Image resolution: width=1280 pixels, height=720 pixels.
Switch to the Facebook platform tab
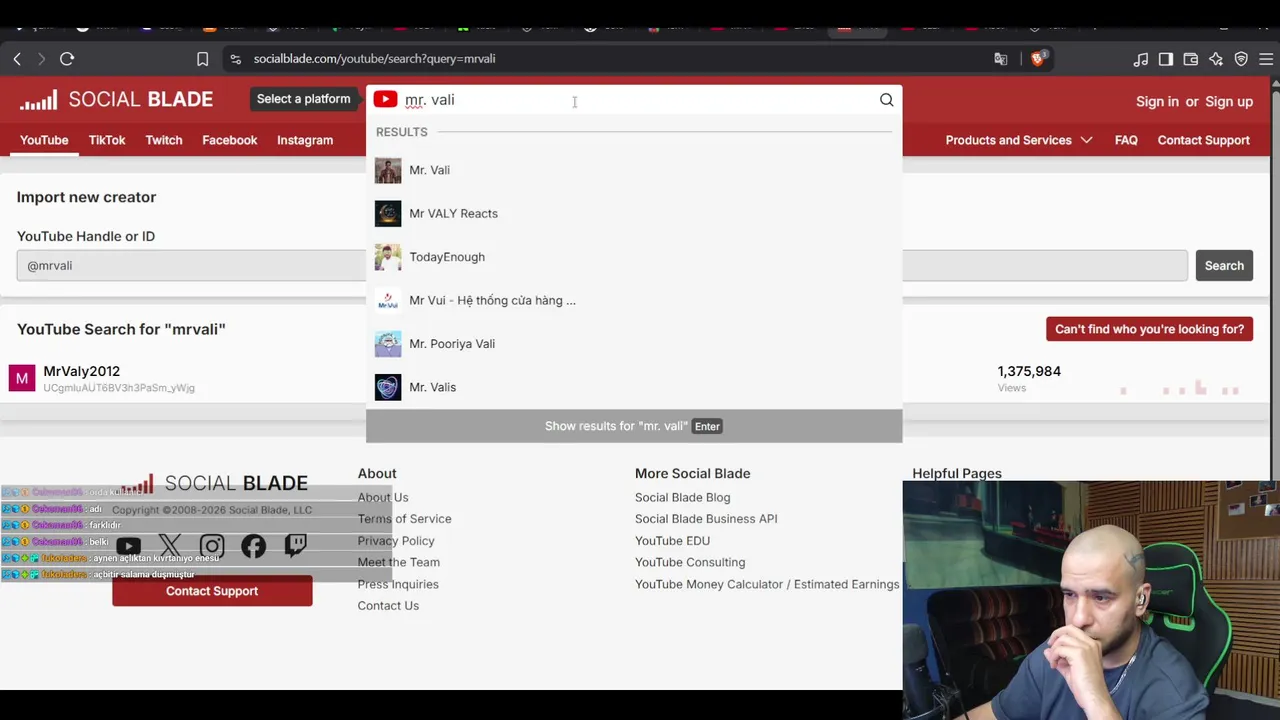click(230, 140)
